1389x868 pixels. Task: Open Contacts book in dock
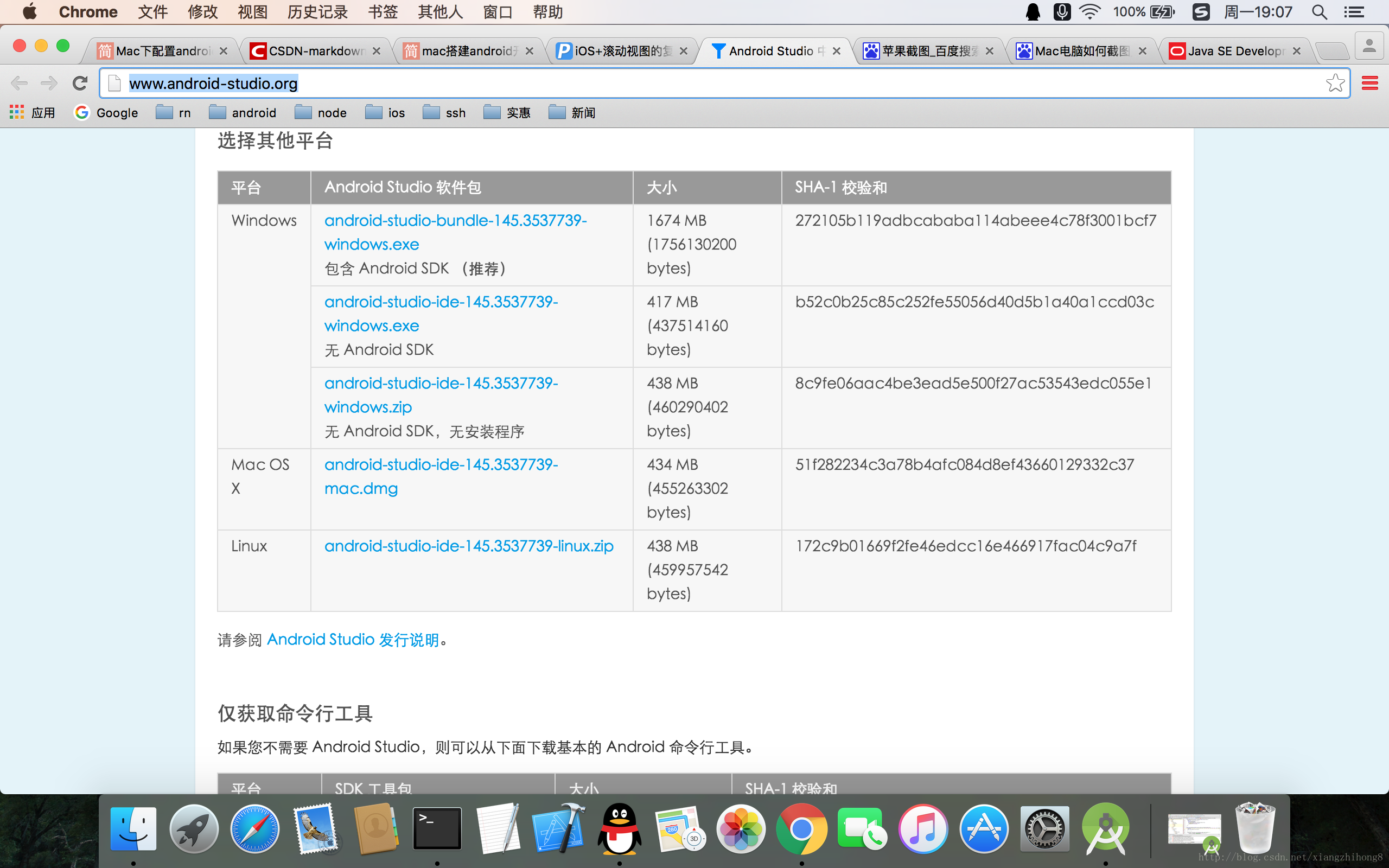pos(377,829)
